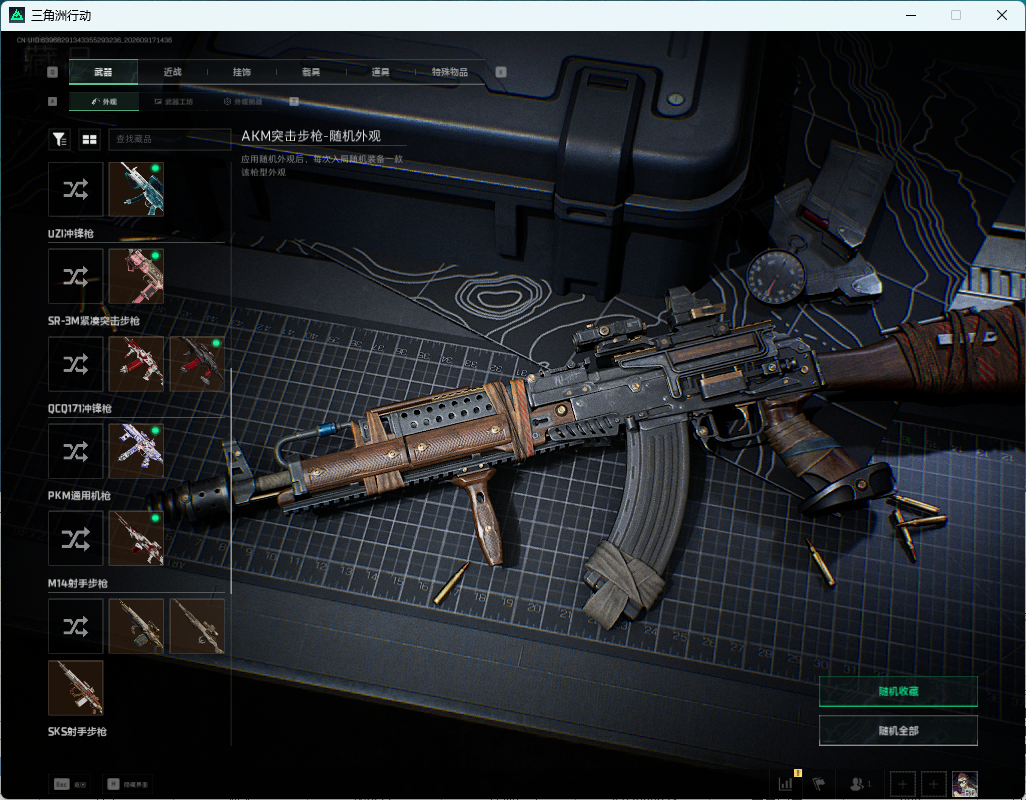
Task: Select the second SKS skin in top row
Action: [x=197, y=626]
